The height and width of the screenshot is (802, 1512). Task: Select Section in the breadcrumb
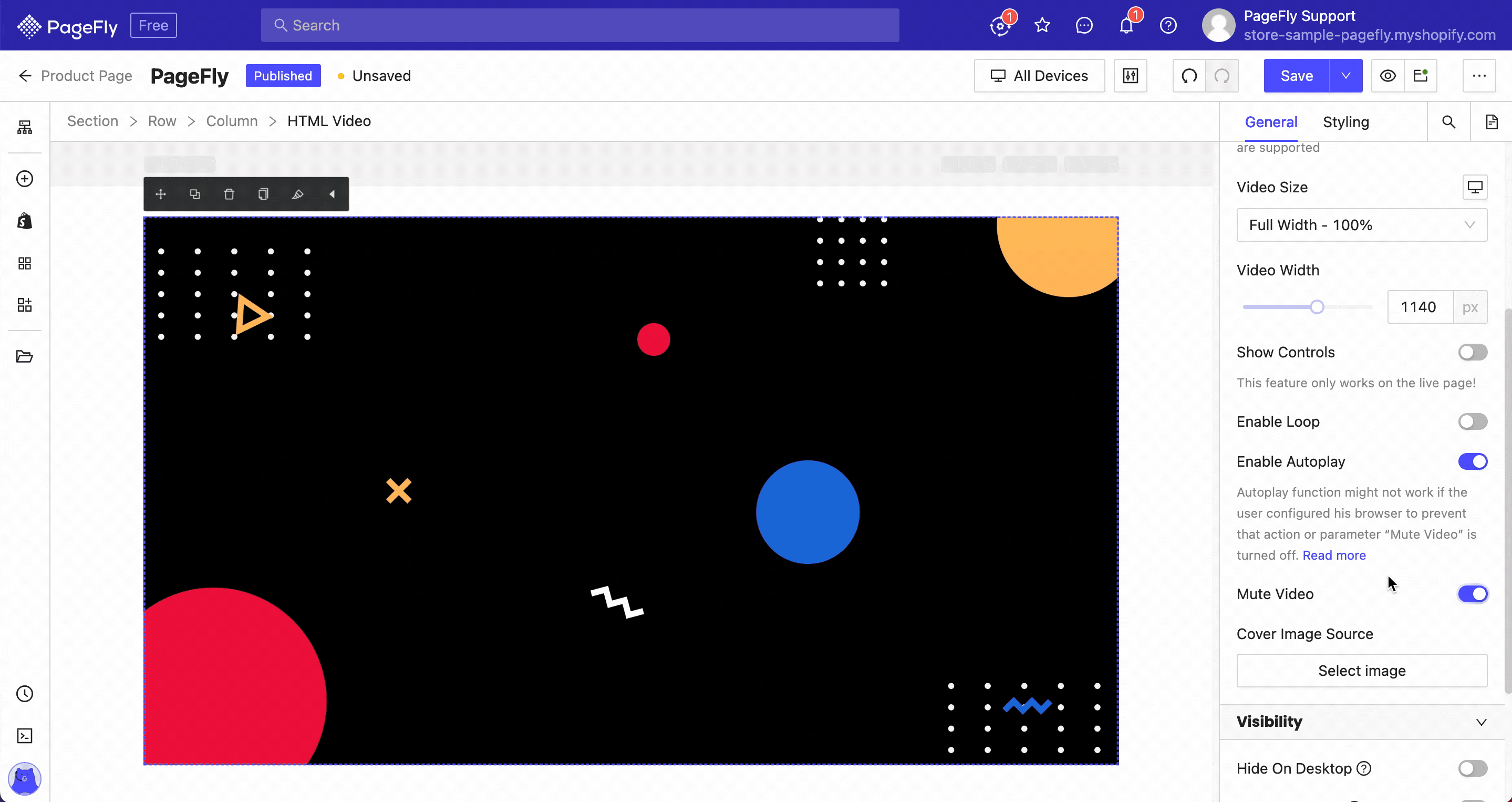click(x=93, y=121)
